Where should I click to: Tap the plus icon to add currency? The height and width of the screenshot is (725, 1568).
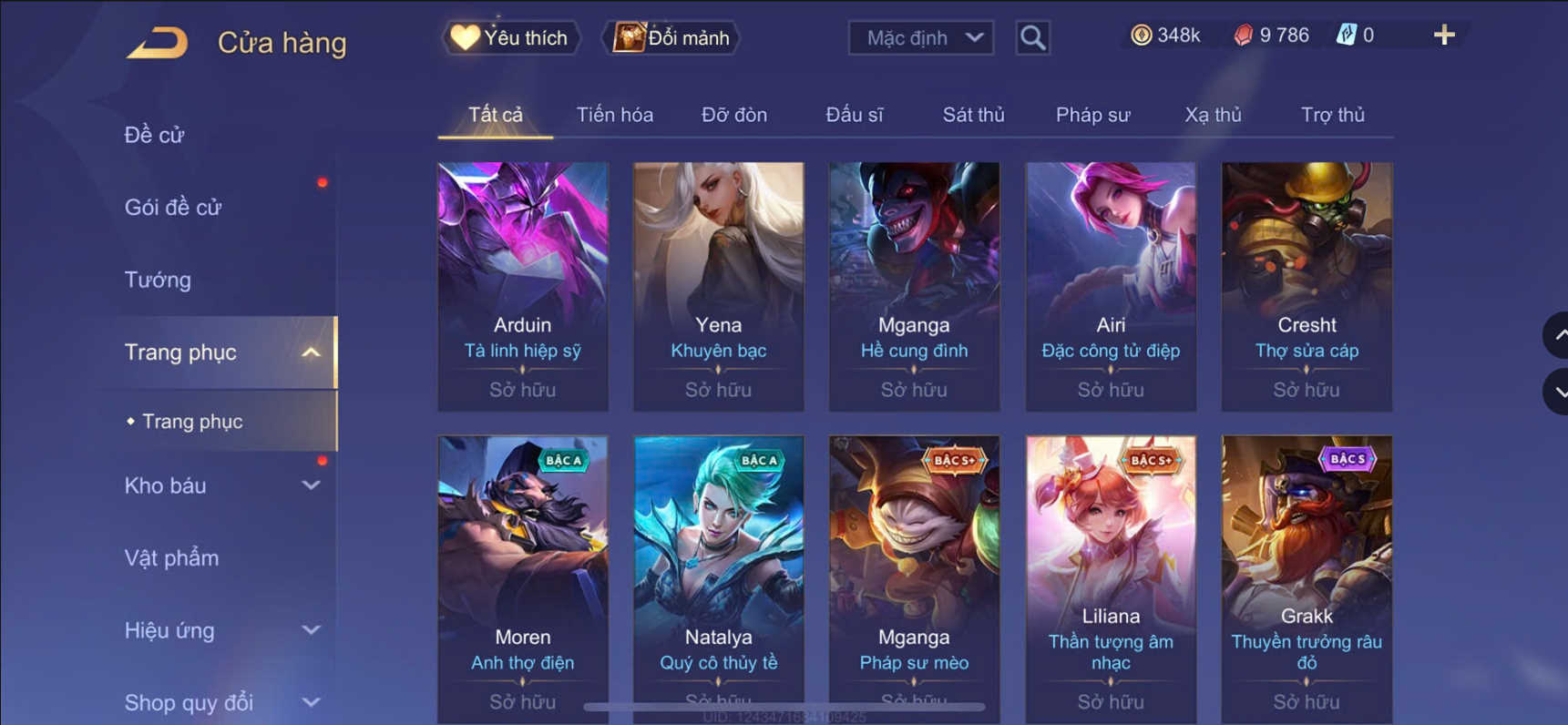[1444, 35]
